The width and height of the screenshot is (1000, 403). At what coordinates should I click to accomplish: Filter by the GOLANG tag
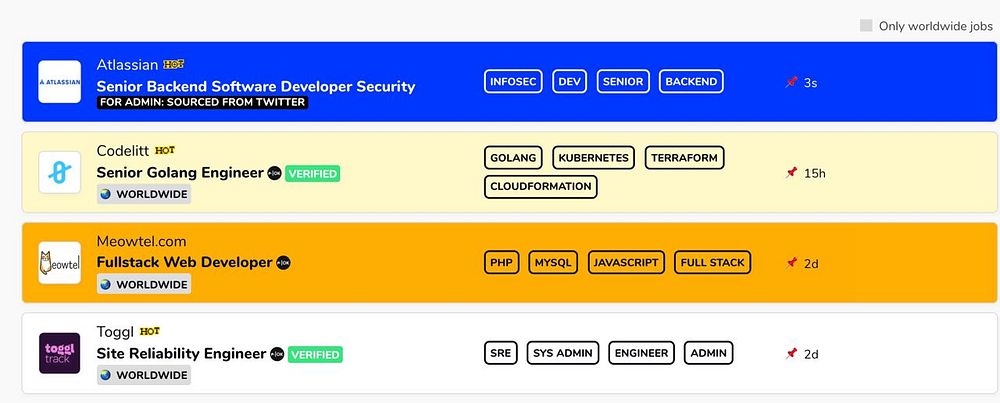tap(513, 158)
